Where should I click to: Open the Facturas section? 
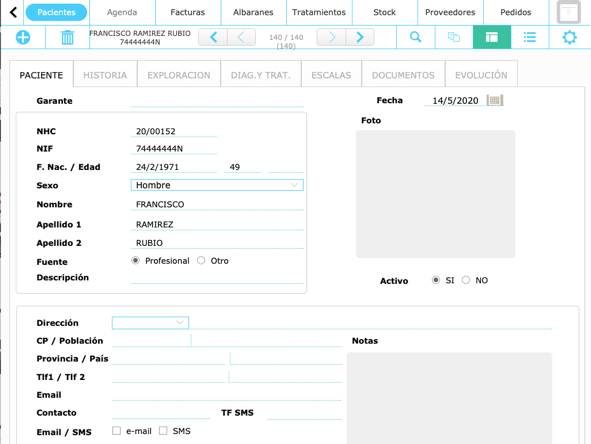pyautogui.click(x=188, y=12)
